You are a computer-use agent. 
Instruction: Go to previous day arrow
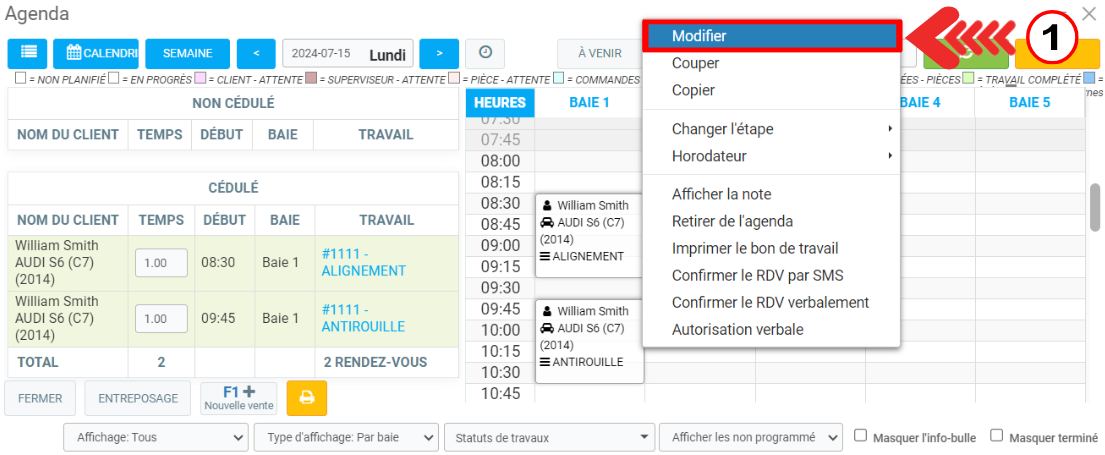[256, 53]
